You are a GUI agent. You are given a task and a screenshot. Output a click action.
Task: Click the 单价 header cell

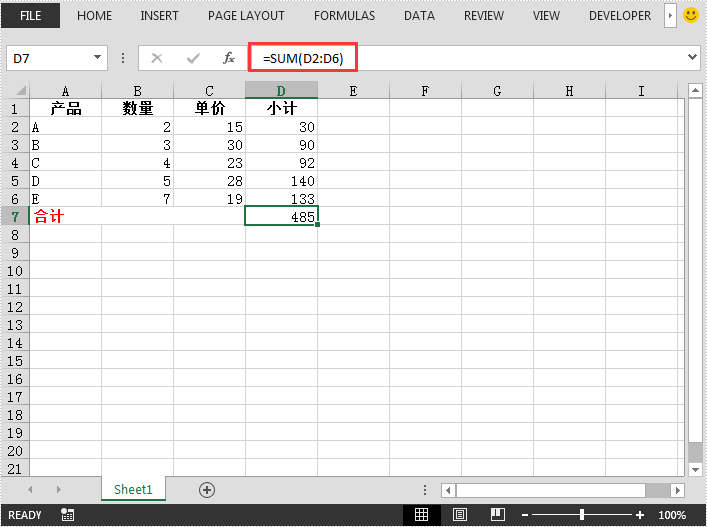209,108
